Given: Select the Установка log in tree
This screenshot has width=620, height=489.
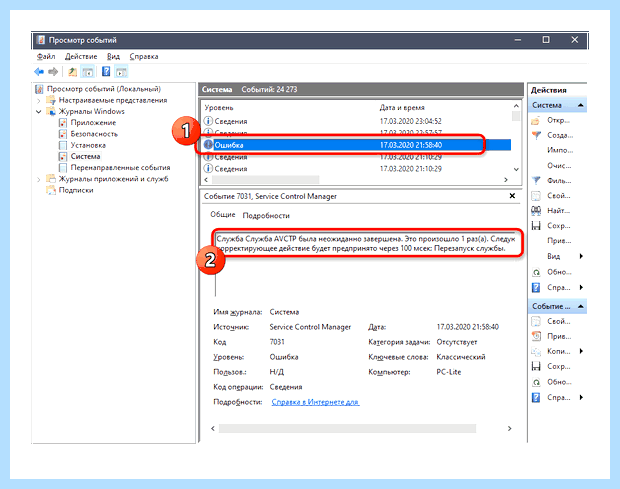Looking at the screenshot, I should coord(88,145).
